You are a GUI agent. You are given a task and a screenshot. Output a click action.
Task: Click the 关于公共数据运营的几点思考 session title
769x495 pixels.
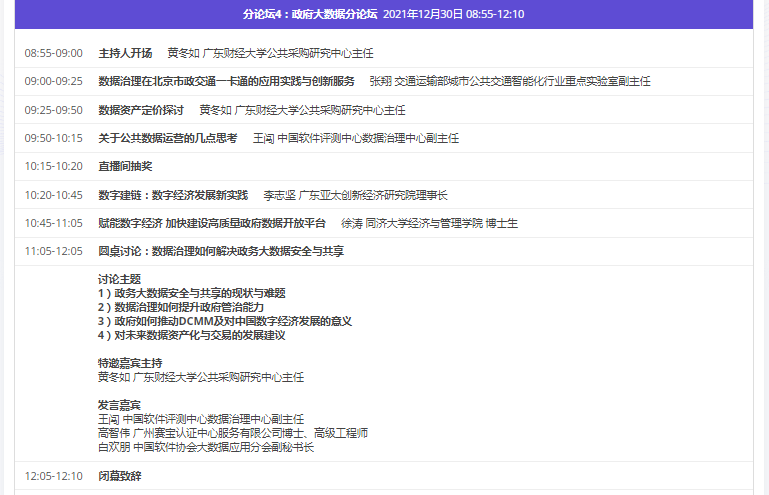pos(167,138)
